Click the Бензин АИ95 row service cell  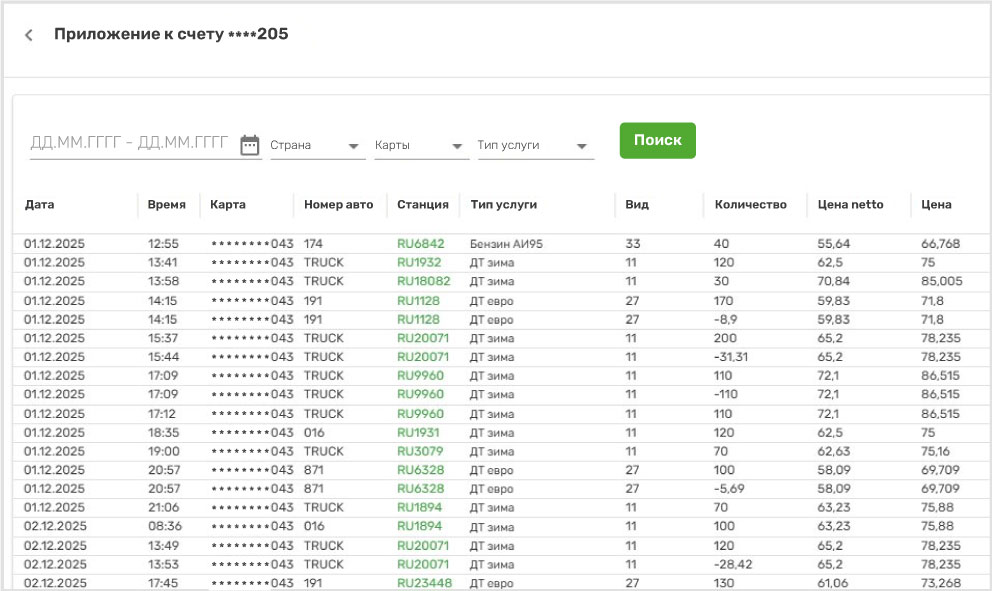click(506, 243)
